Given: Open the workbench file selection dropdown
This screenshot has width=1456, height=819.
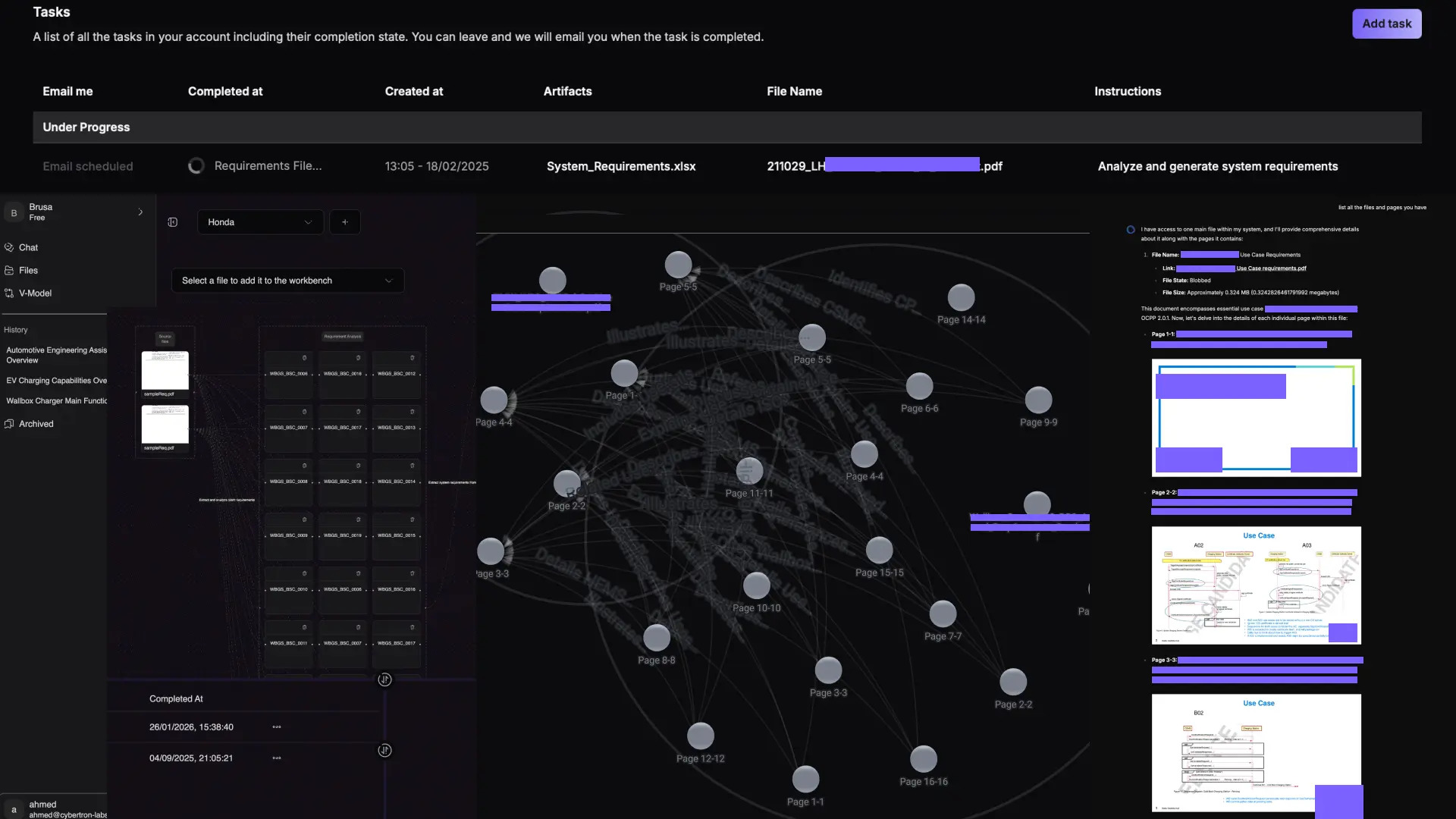Looking at the screenshot, I should coord(287,281).
